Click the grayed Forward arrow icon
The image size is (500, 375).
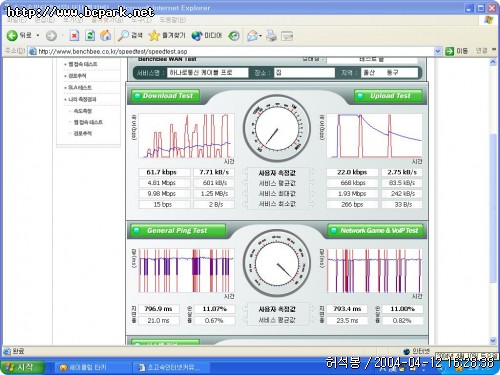click(x=51, y=36)
